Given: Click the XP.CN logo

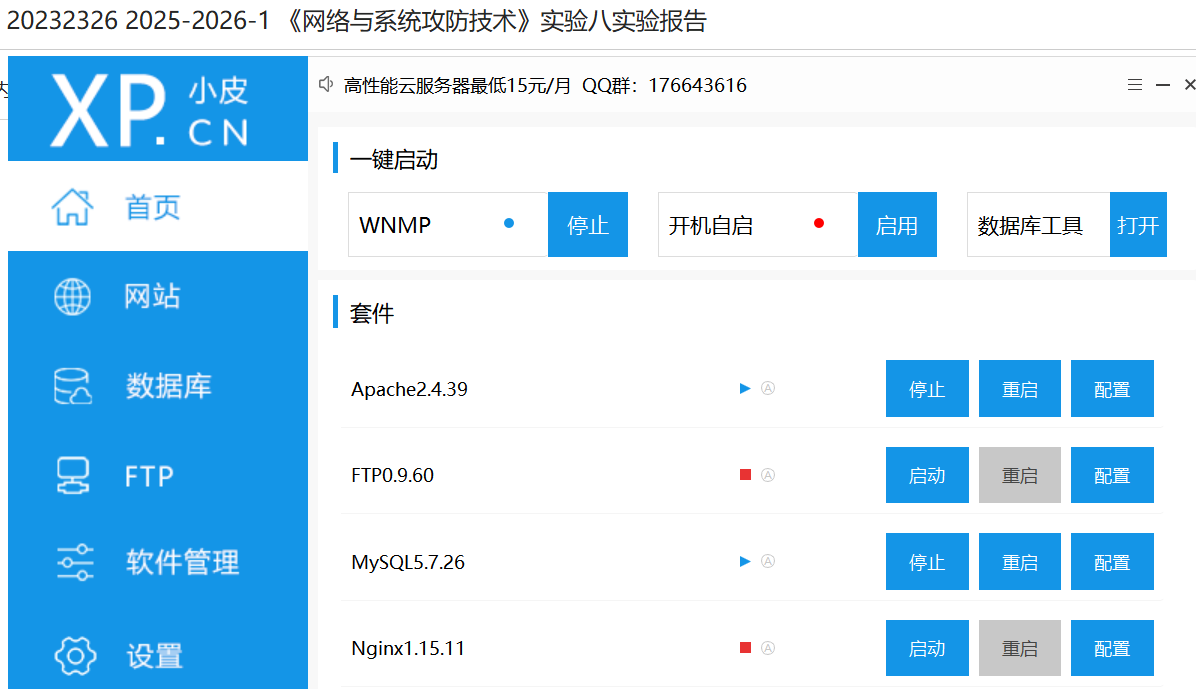Looking at the screenshot, I should coord(150,109).
